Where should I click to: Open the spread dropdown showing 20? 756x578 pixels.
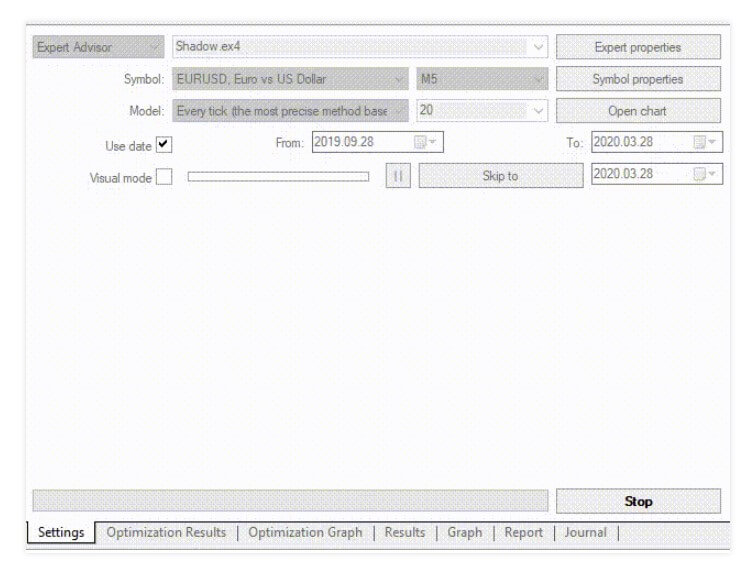(x=482, y=111)
